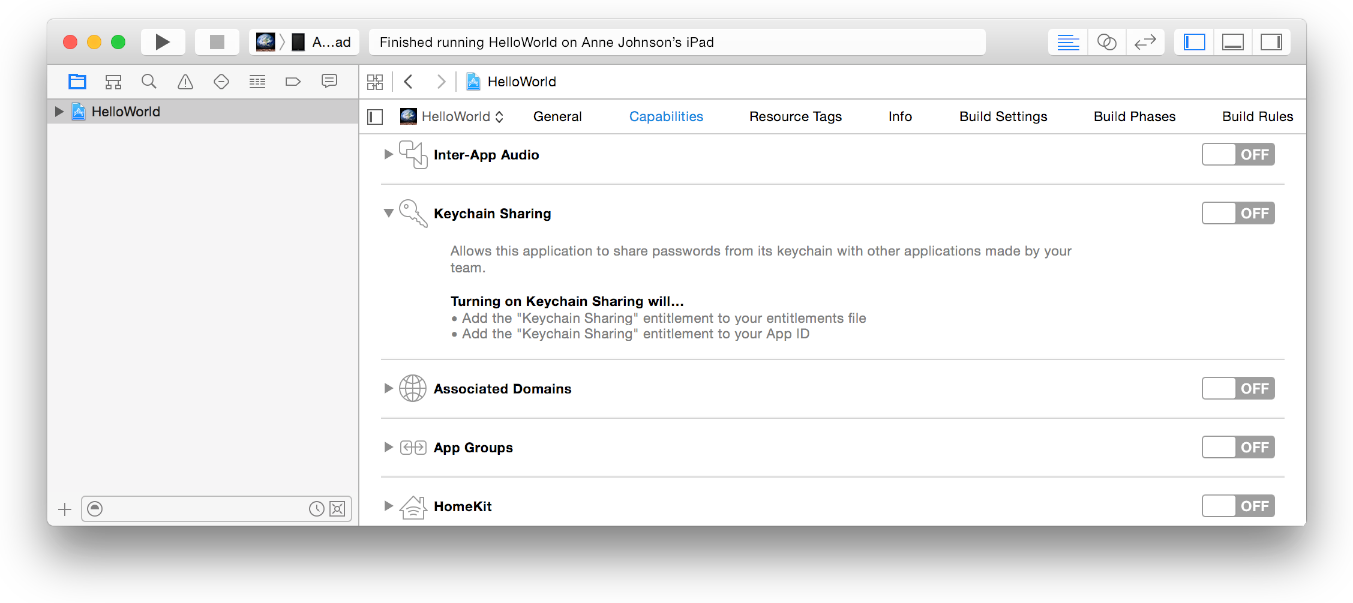Open the HelloWorld target popup
This screenshot has width=1353, height=603.
click(452, 117)
